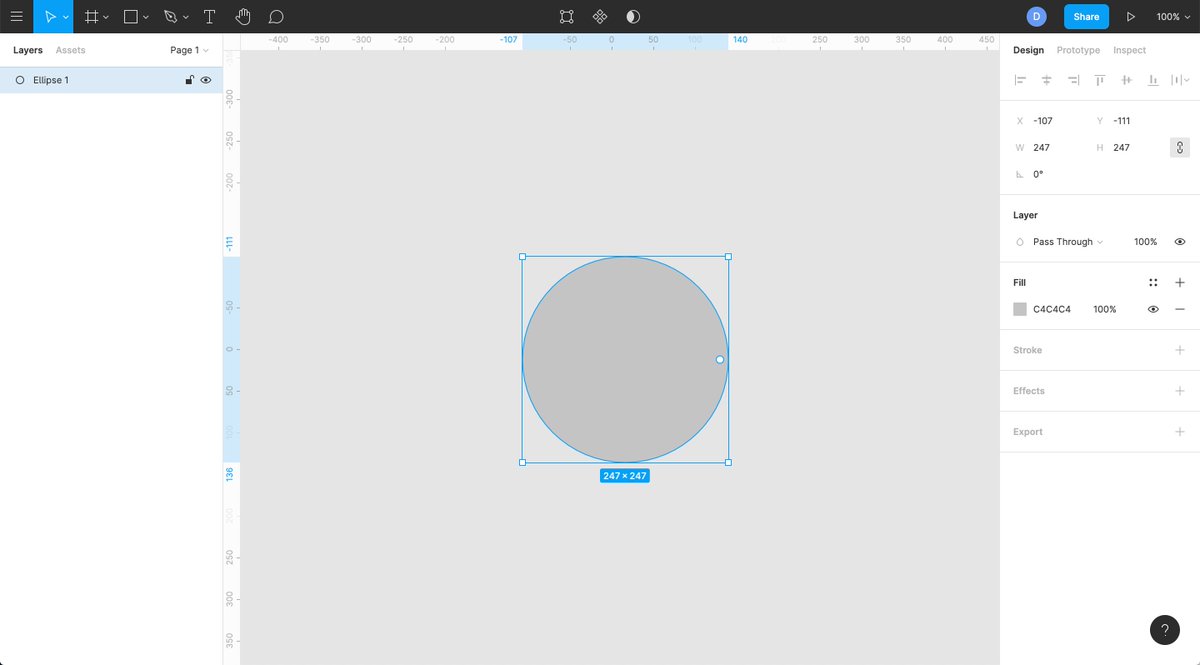Screen dimensions: 1200x665
Task: Align selection to left
Action: 1020,80
